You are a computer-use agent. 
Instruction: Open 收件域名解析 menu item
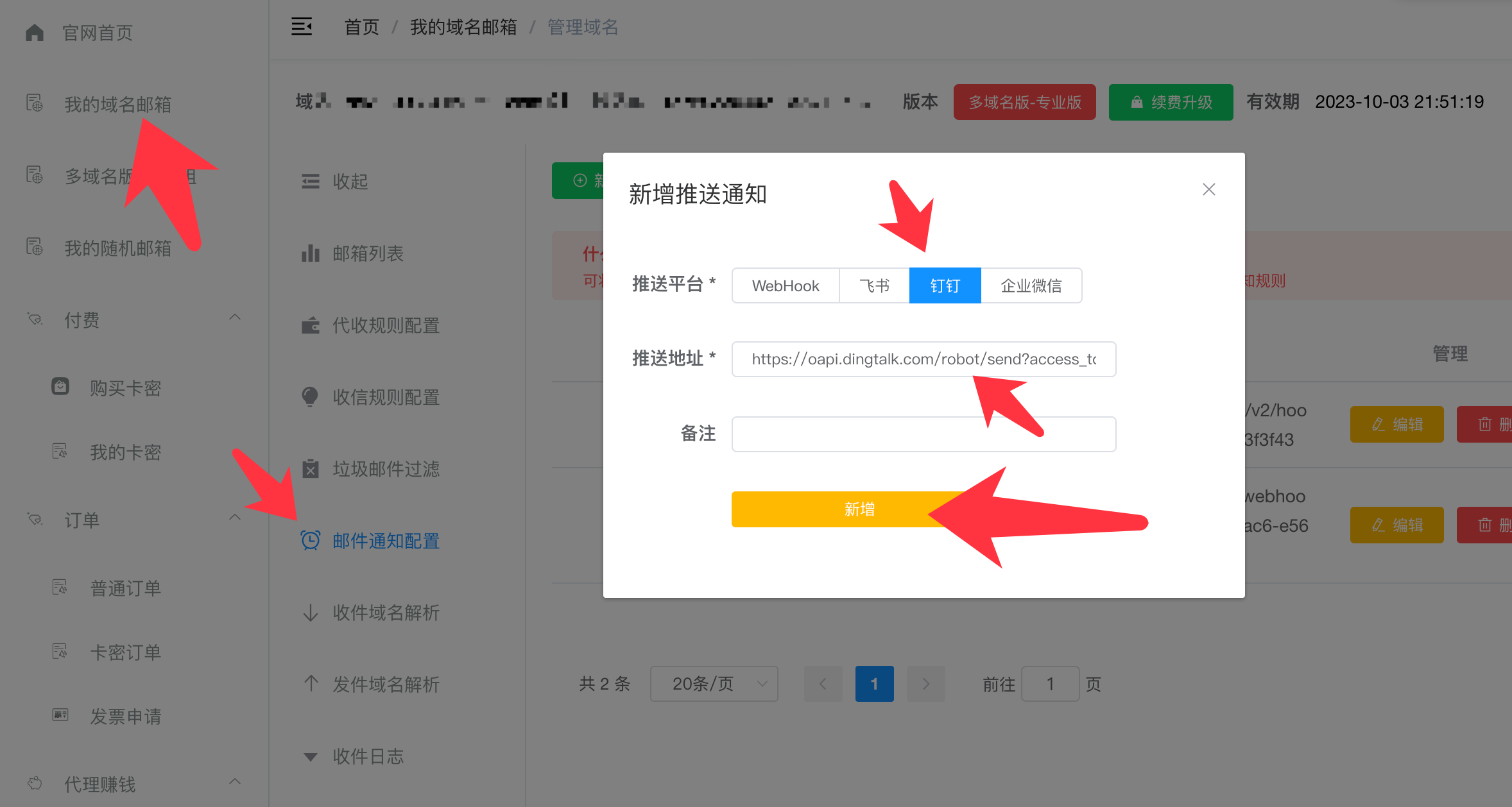coord(386,613)
